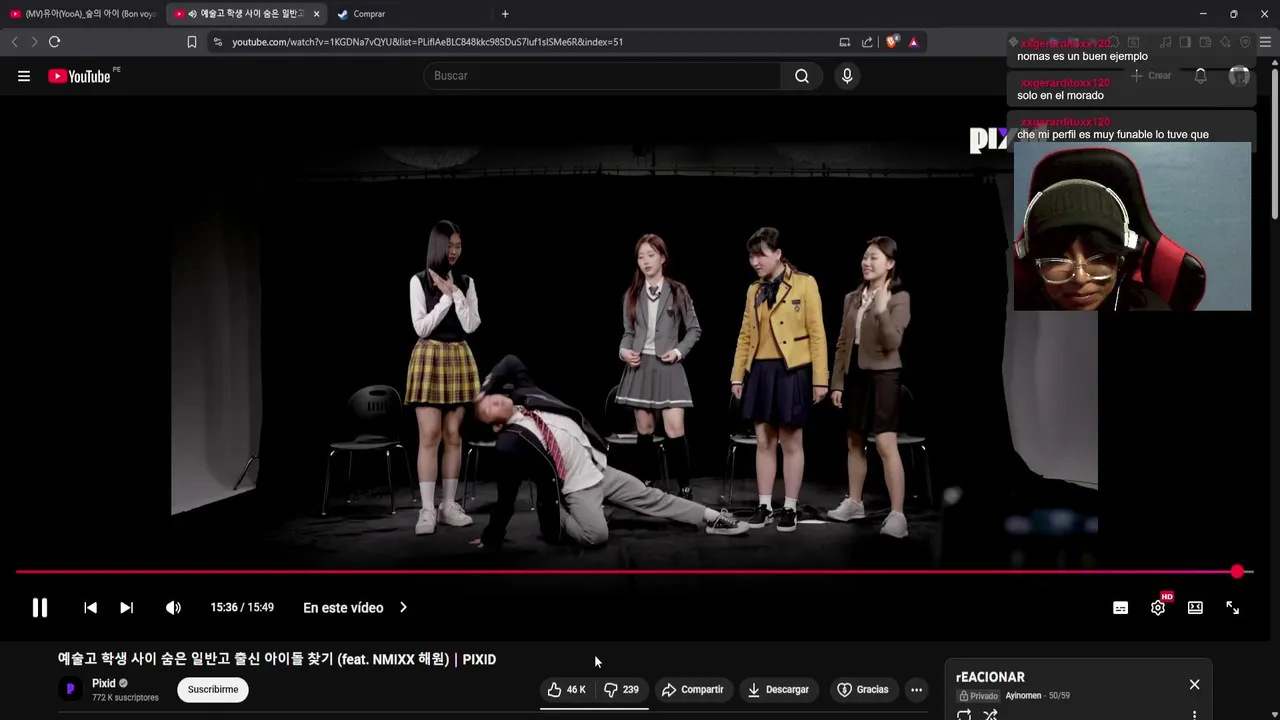This screenshot has height=720, width=1280.
Task: Click the webcam overlay thumbnail
Action: click(1132, 226)
